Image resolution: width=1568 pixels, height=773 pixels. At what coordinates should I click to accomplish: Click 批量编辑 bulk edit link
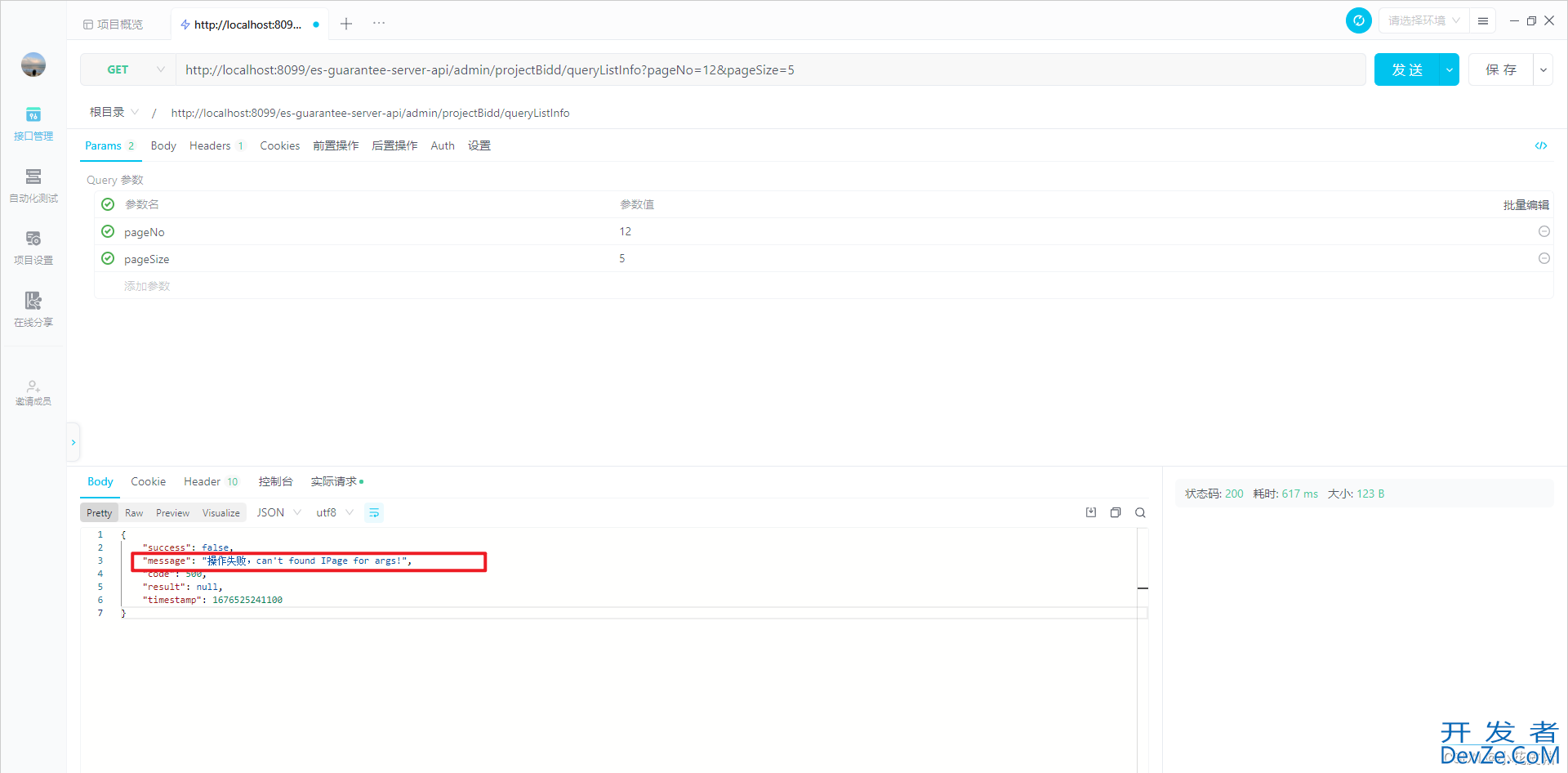[1526, 205]
